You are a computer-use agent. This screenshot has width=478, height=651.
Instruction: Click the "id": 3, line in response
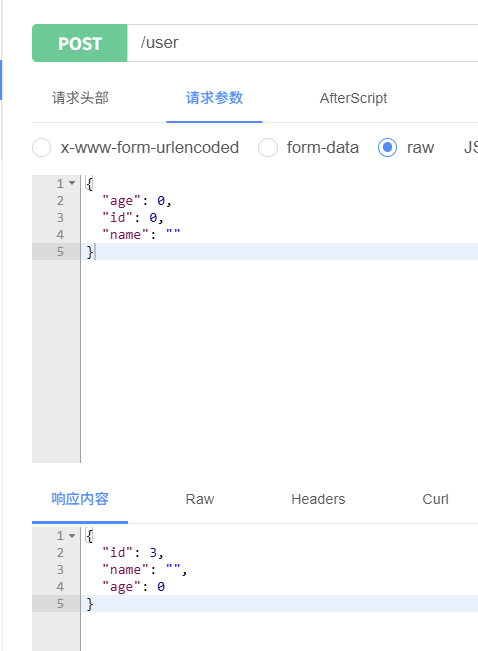pos(133,553)
